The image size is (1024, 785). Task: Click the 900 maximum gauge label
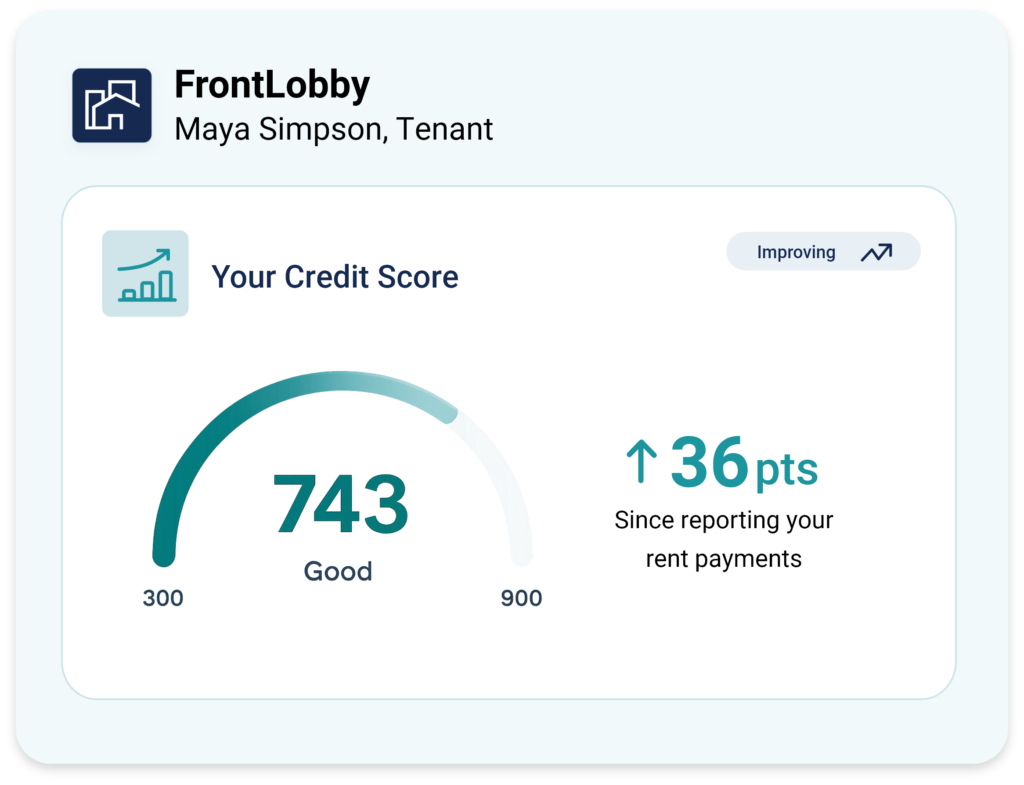point(521,598)
